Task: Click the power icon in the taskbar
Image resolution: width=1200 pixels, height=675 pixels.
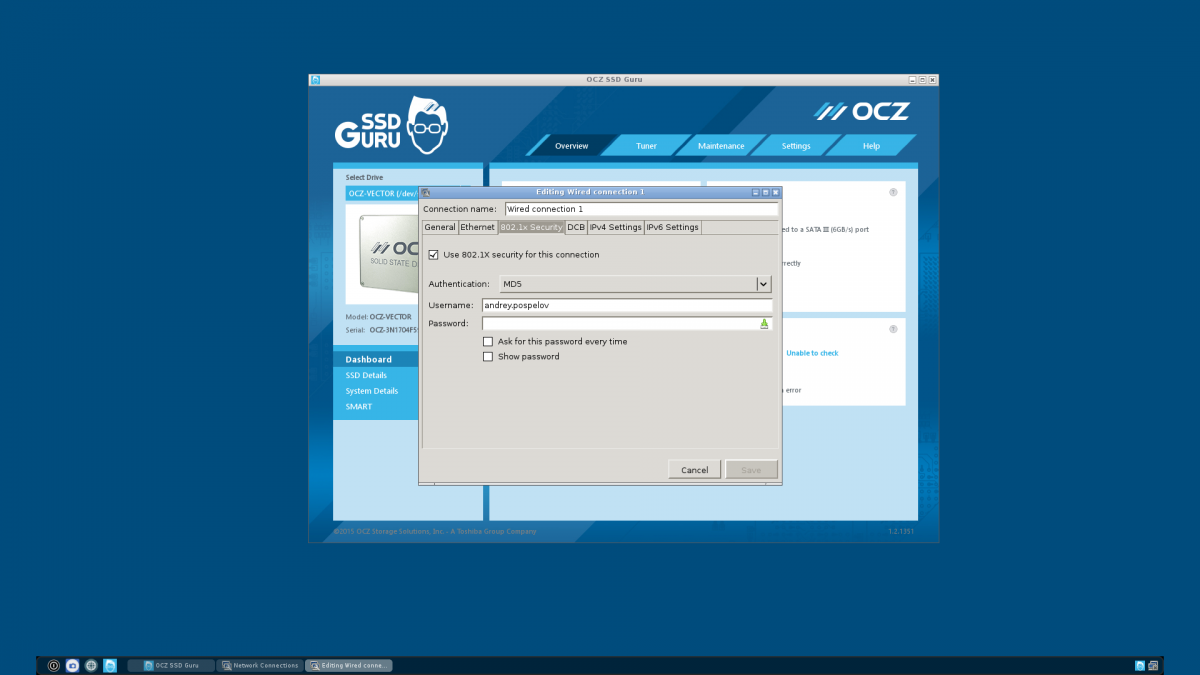Action: [54, 665]
